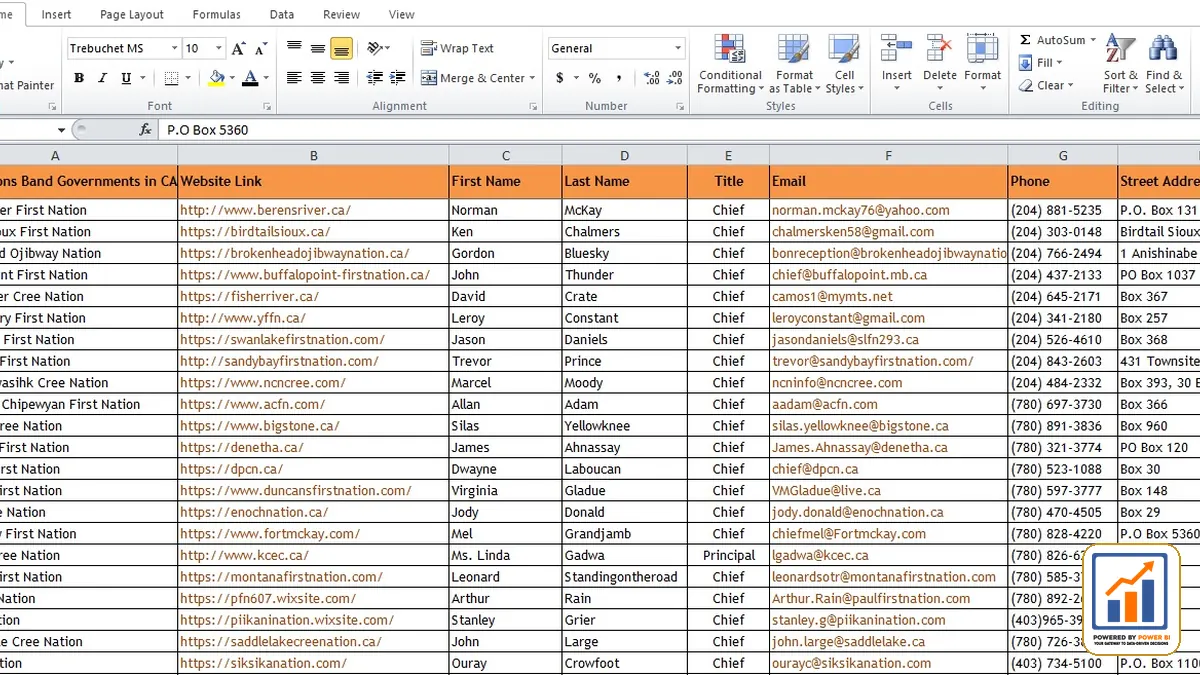Decrease indent in Alignment group

(x=375, y=78)
